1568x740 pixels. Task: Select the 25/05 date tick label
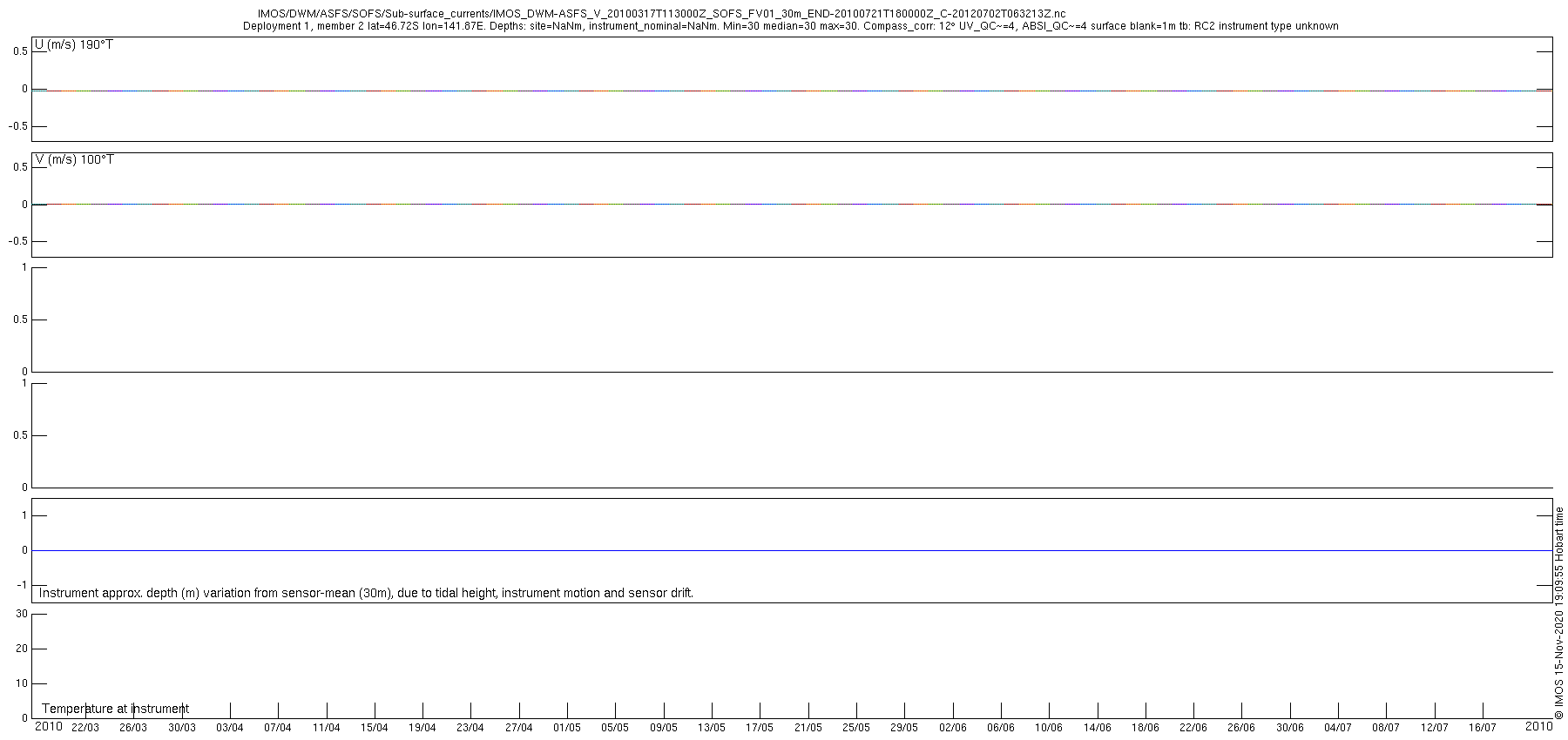[x=856, y=728]
